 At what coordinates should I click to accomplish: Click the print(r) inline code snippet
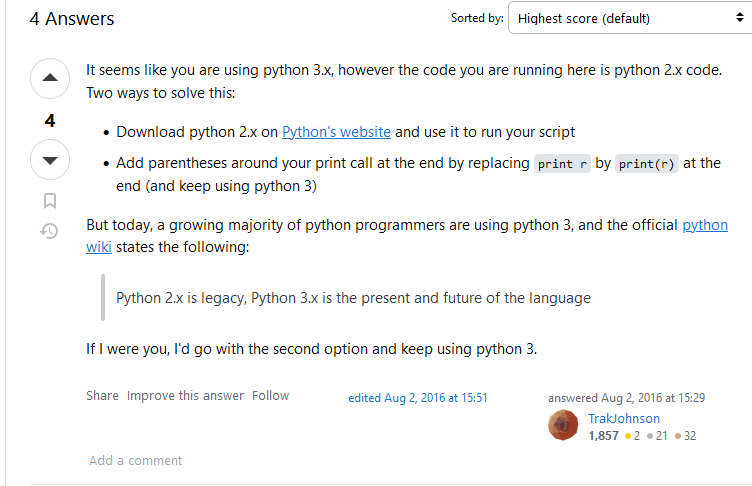point(647,164)
